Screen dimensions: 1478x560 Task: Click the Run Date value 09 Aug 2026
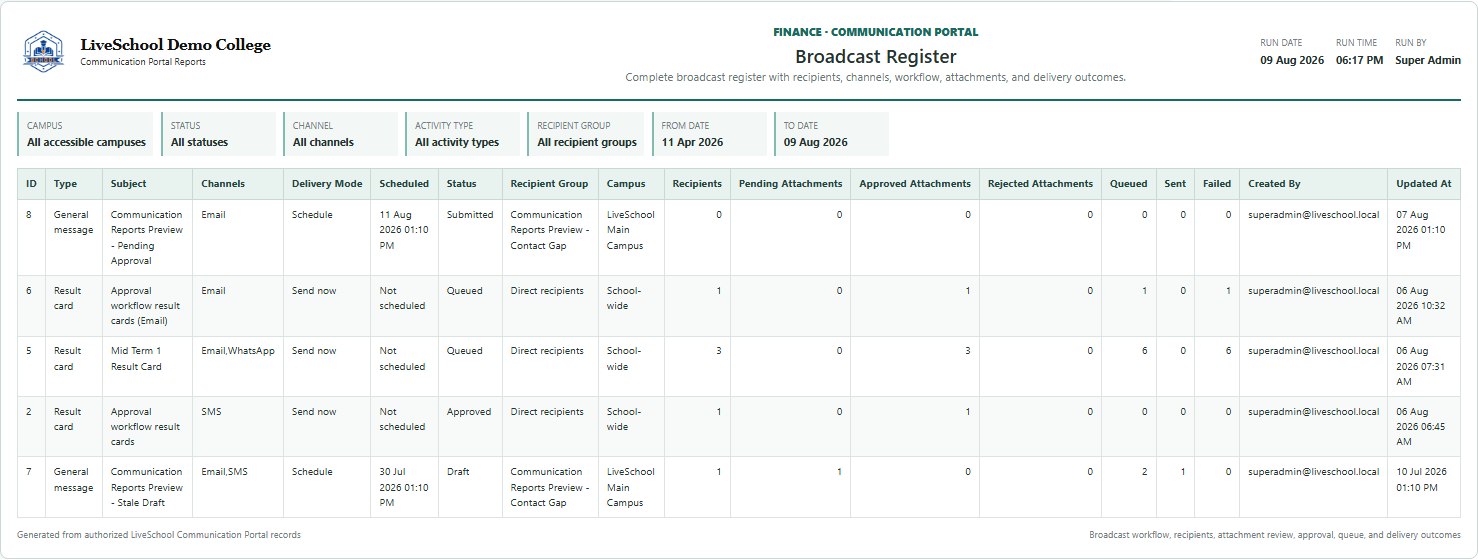click(1292, 60)
